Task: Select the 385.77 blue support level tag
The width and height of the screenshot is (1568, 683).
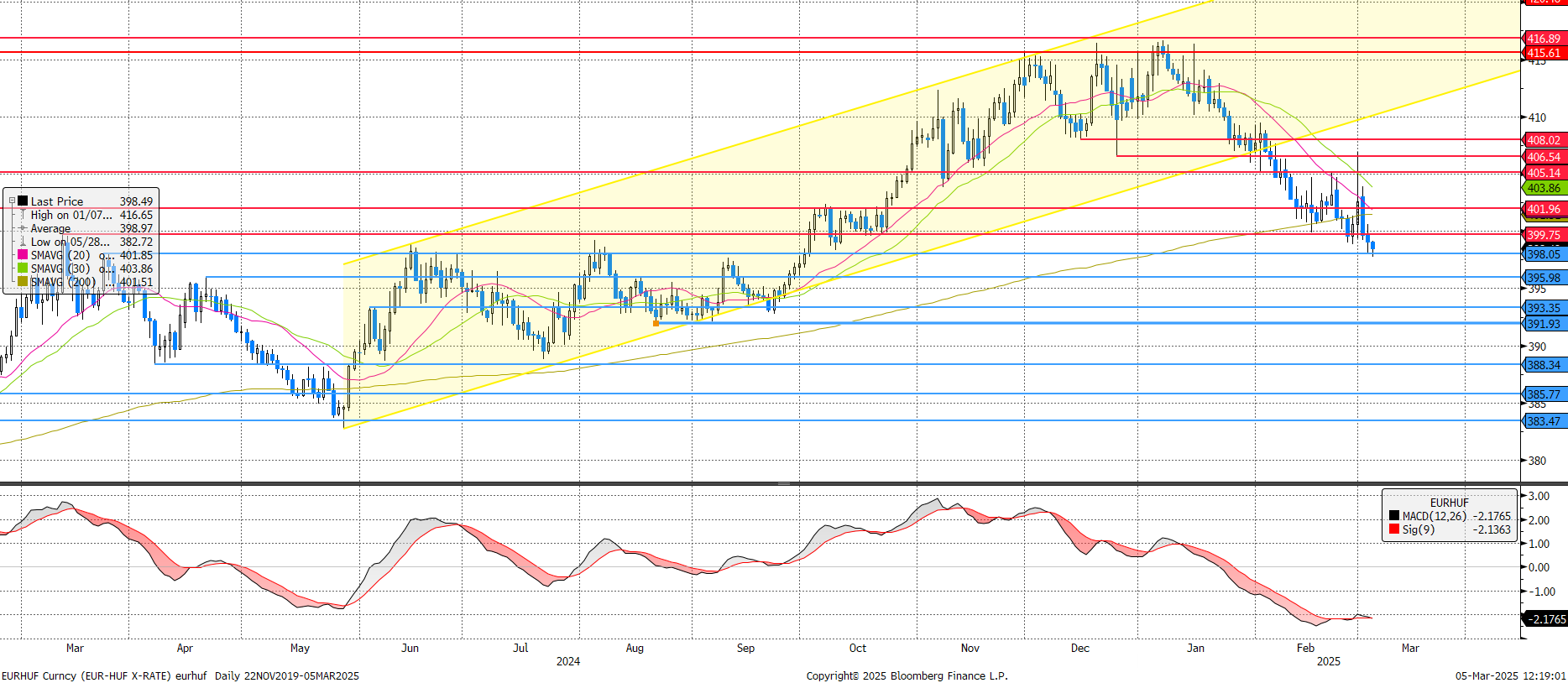Action: (x=1544, y=394)
